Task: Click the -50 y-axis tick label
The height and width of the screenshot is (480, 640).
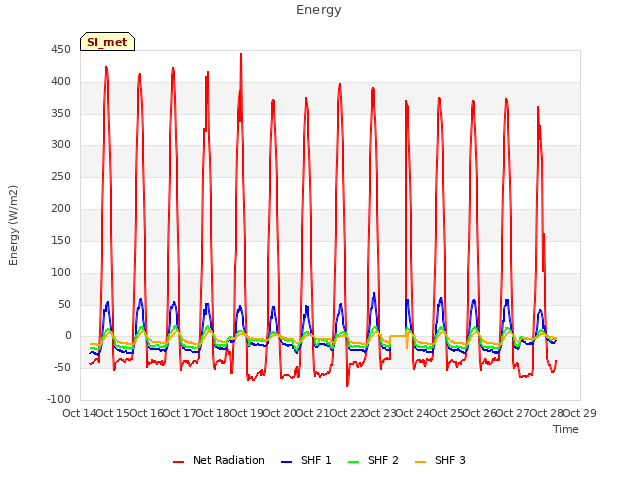Action: (x=61, y=368)
